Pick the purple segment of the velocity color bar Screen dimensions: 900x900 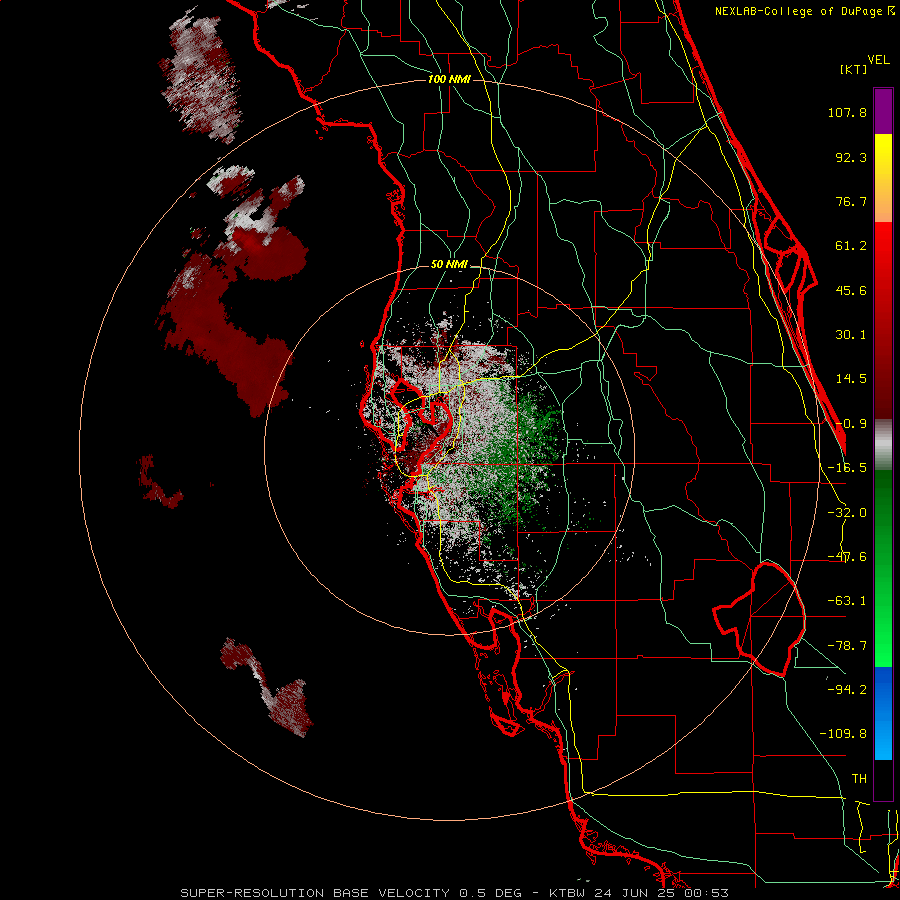883,112
